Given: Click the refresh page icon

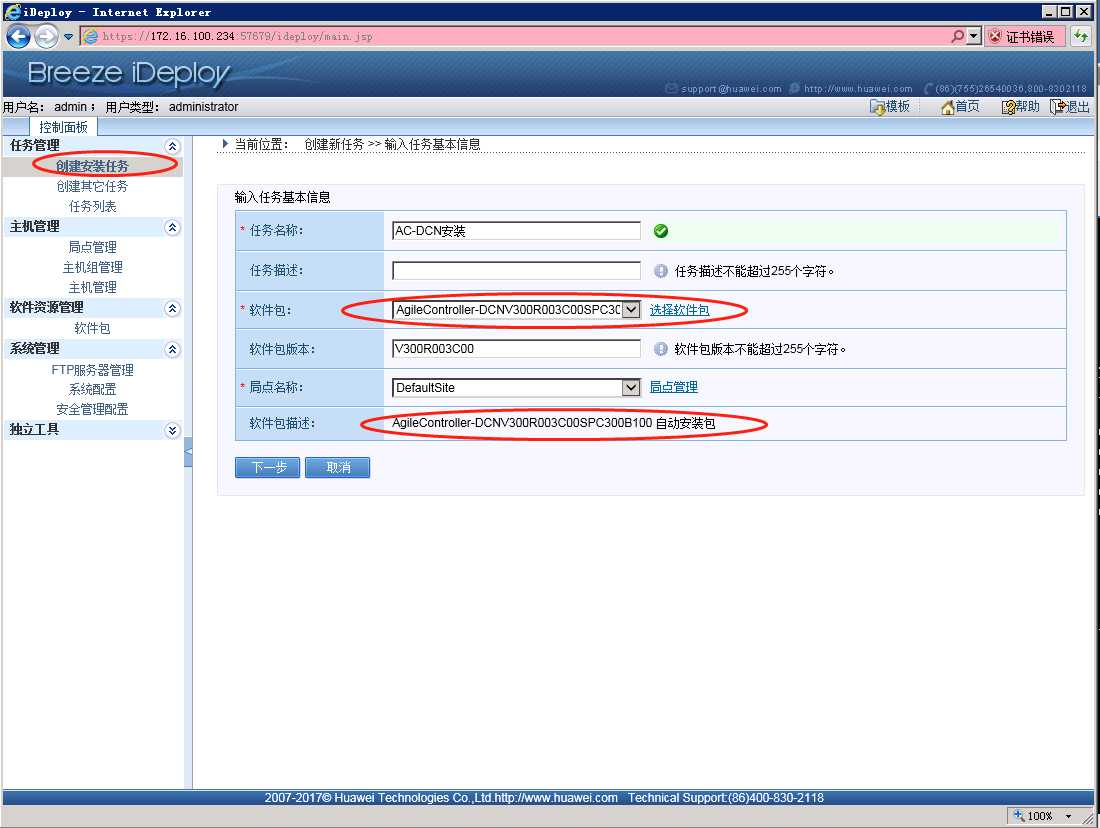Looking at the screenshot, I should coord(1080,36).
